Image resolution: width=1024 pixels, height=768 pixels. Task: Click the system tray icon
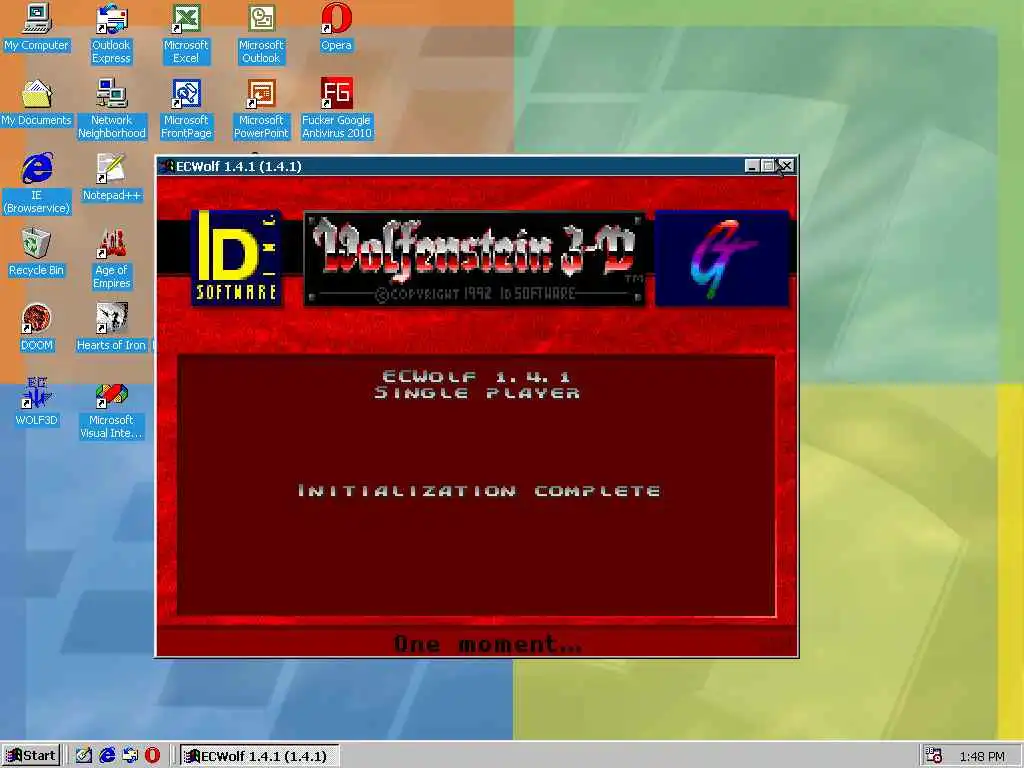pos(933,756)
